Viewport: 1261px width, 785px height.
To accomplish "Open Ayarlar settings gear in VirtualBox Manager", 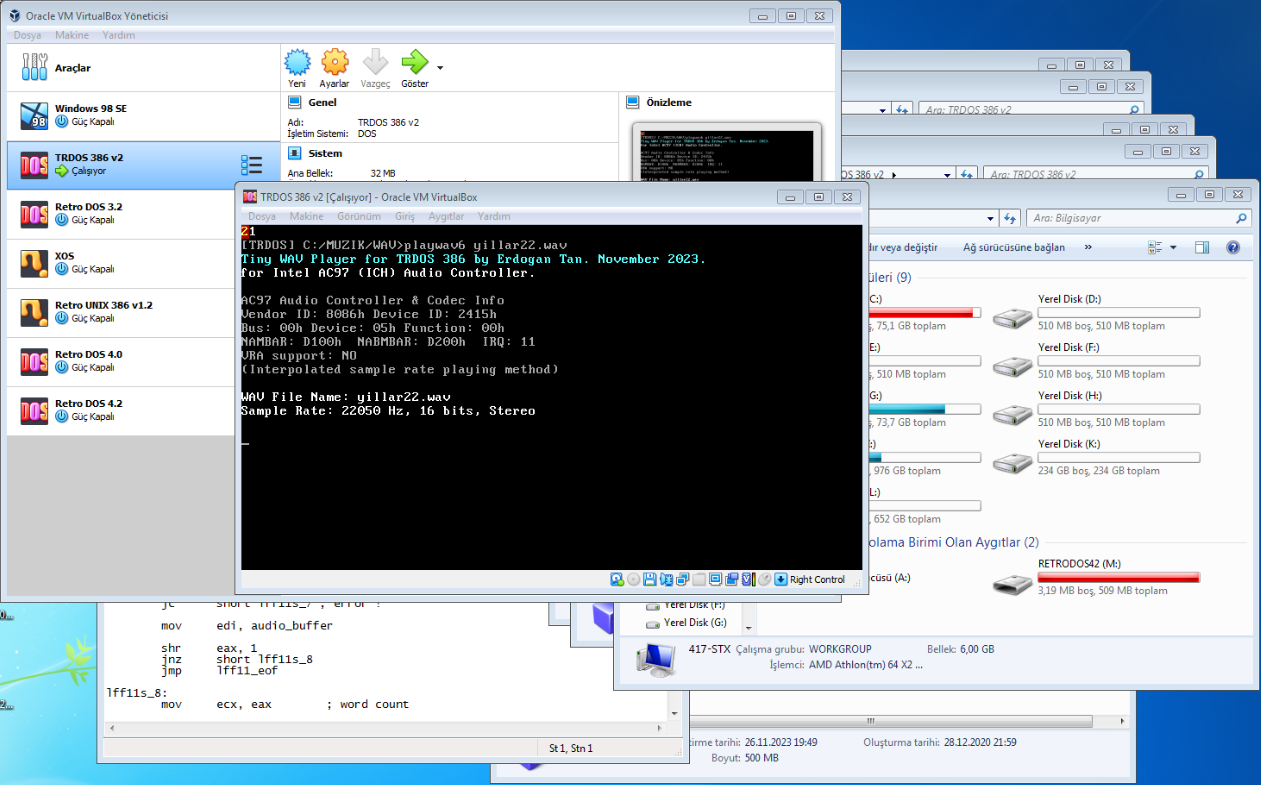I will [335, 63].
